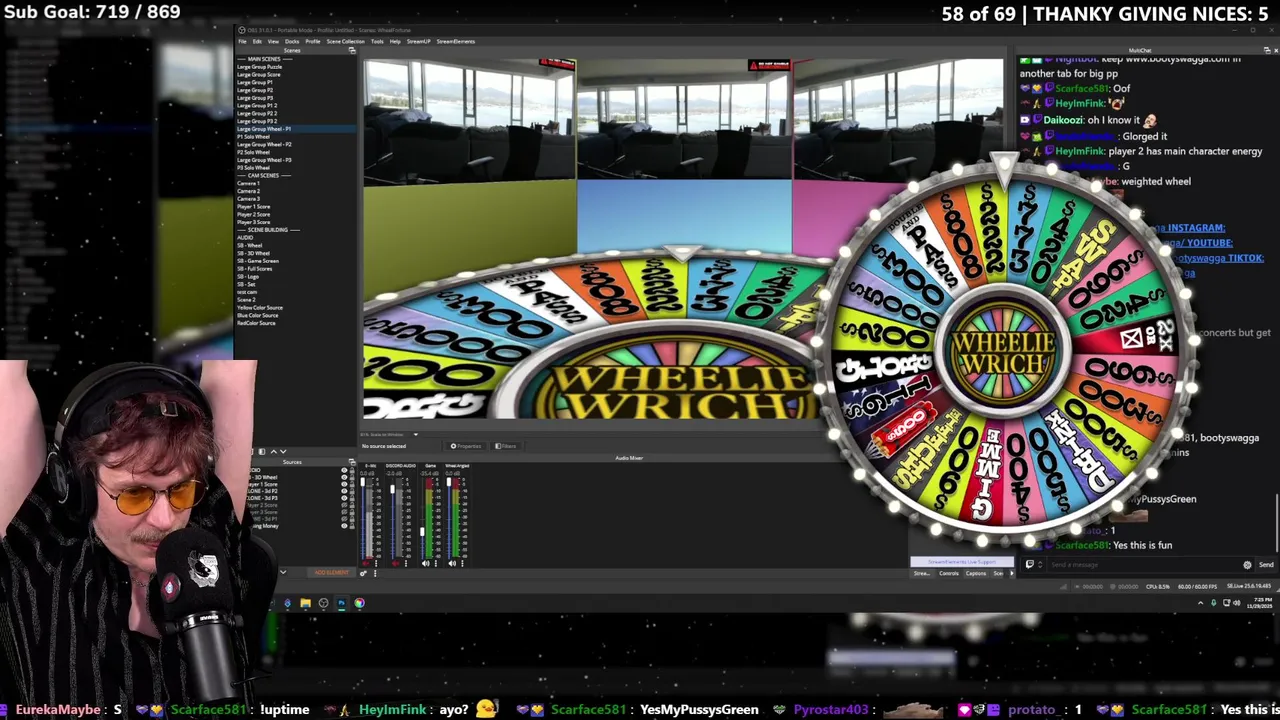
Task: Click the blue diamond taskbar icon
Action: click(287, 603)
